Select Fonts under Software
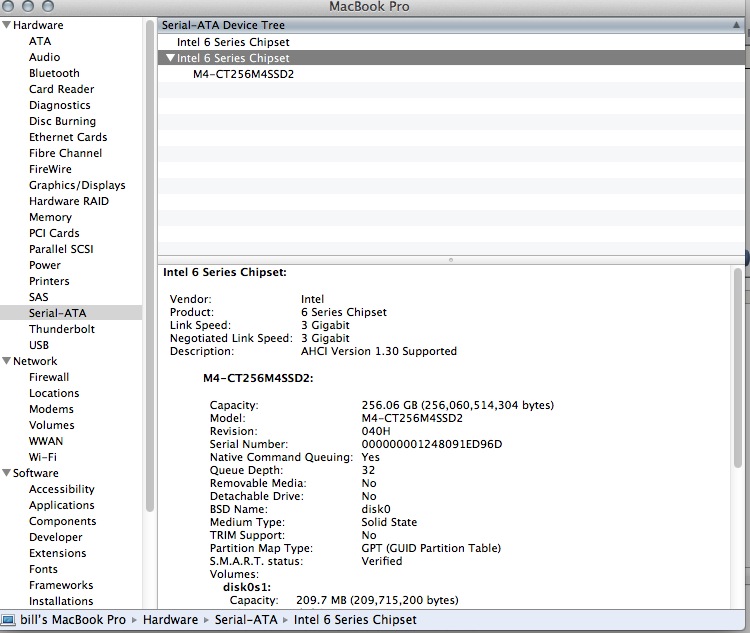Image resolution: width=750 pixels, height=633 pixels. (x=43, y=569)
